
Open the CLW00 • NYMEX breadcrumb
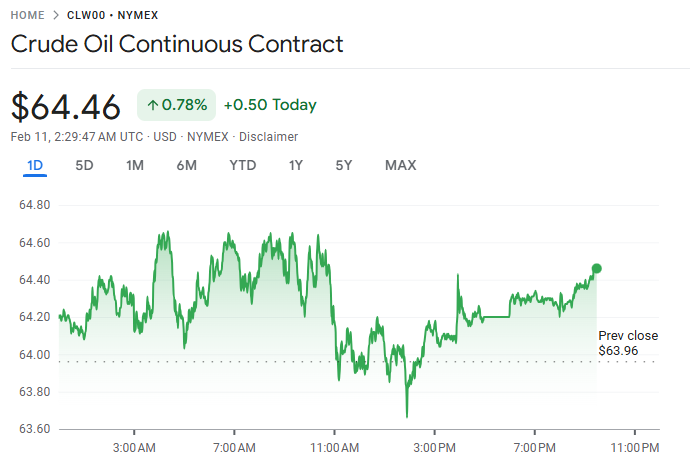coord(112,15)
